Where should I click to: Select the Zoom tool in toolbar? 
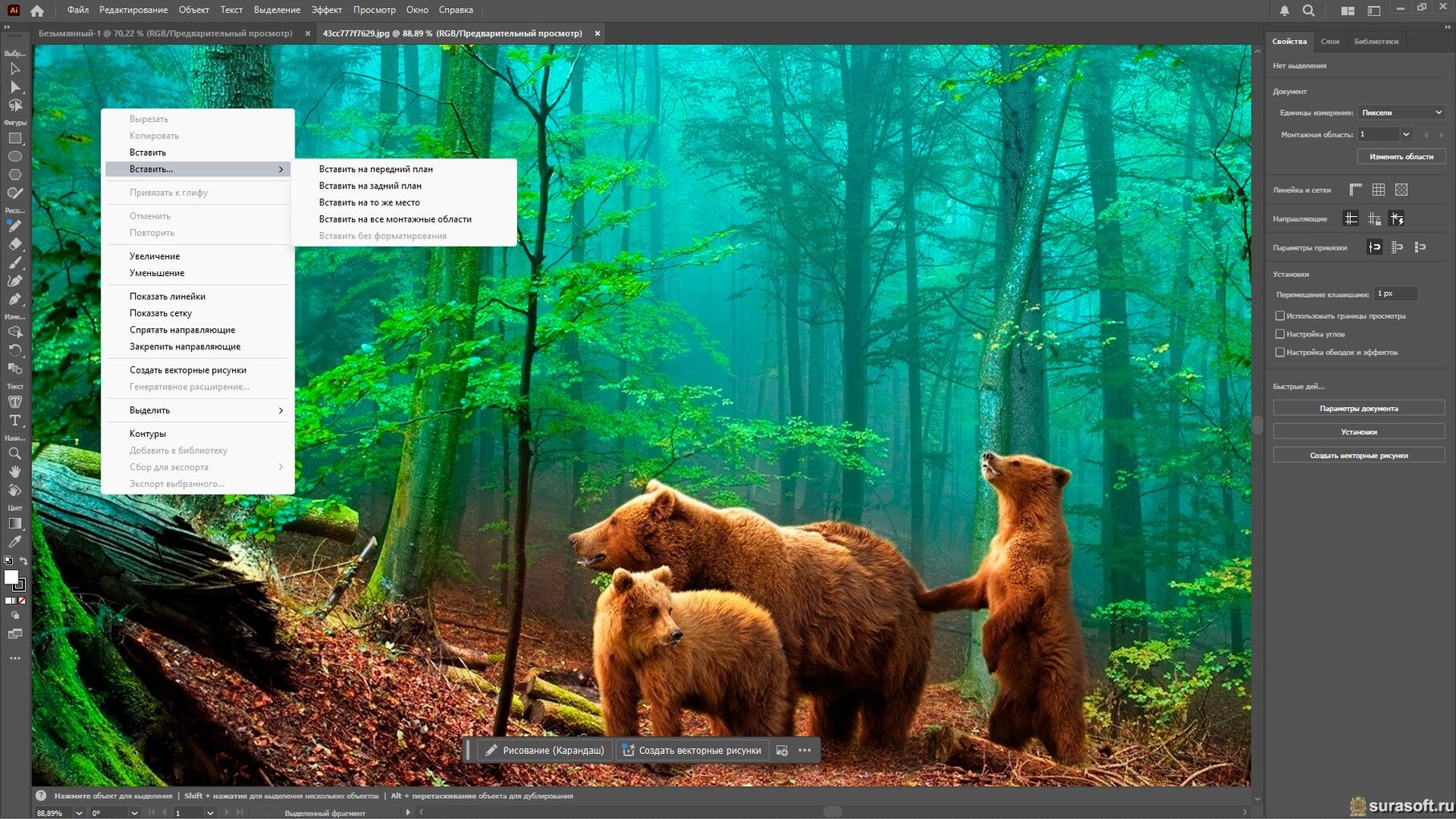pyautogui.click(x=14, y=454)
